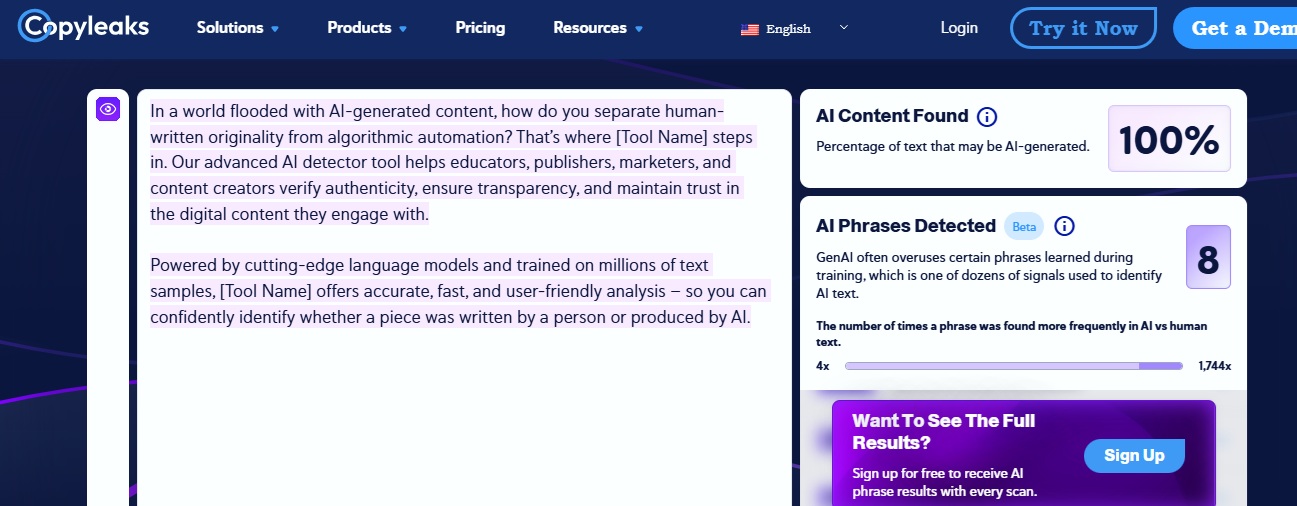This screenshot has height=506, width=1297.
Task: Open info icon beside AI Content Found
Action: coord(987,117)
